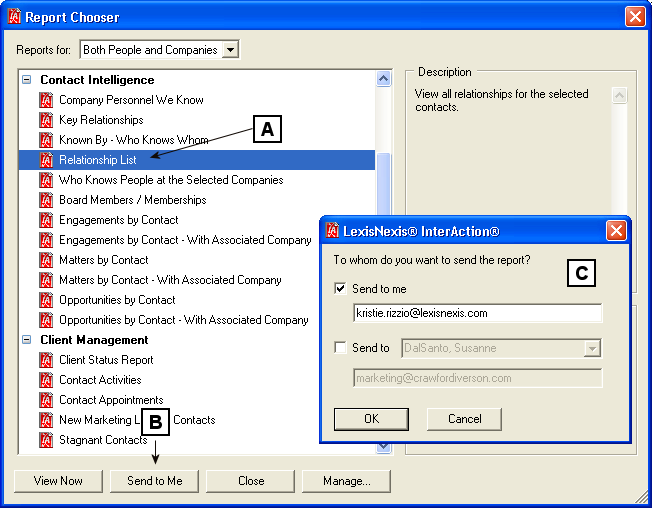Viewport: 652px width, 508px height.
Task: Select Board Members / Memberships report
Action: 133,200
